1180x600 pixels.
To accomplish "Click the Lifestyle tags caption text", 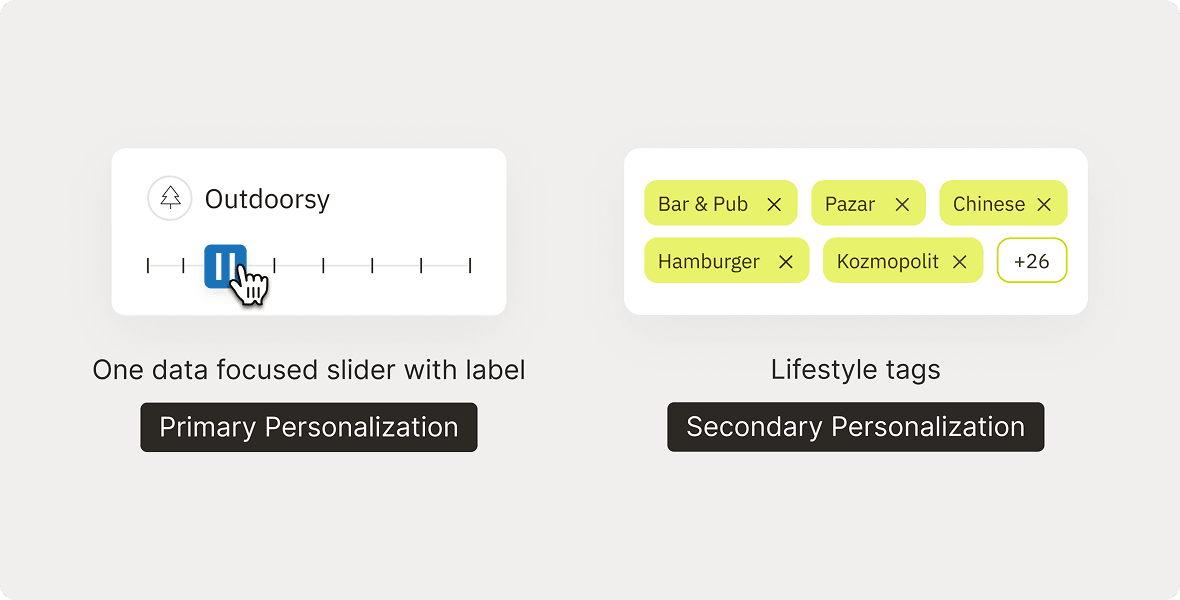I will 855,369.
